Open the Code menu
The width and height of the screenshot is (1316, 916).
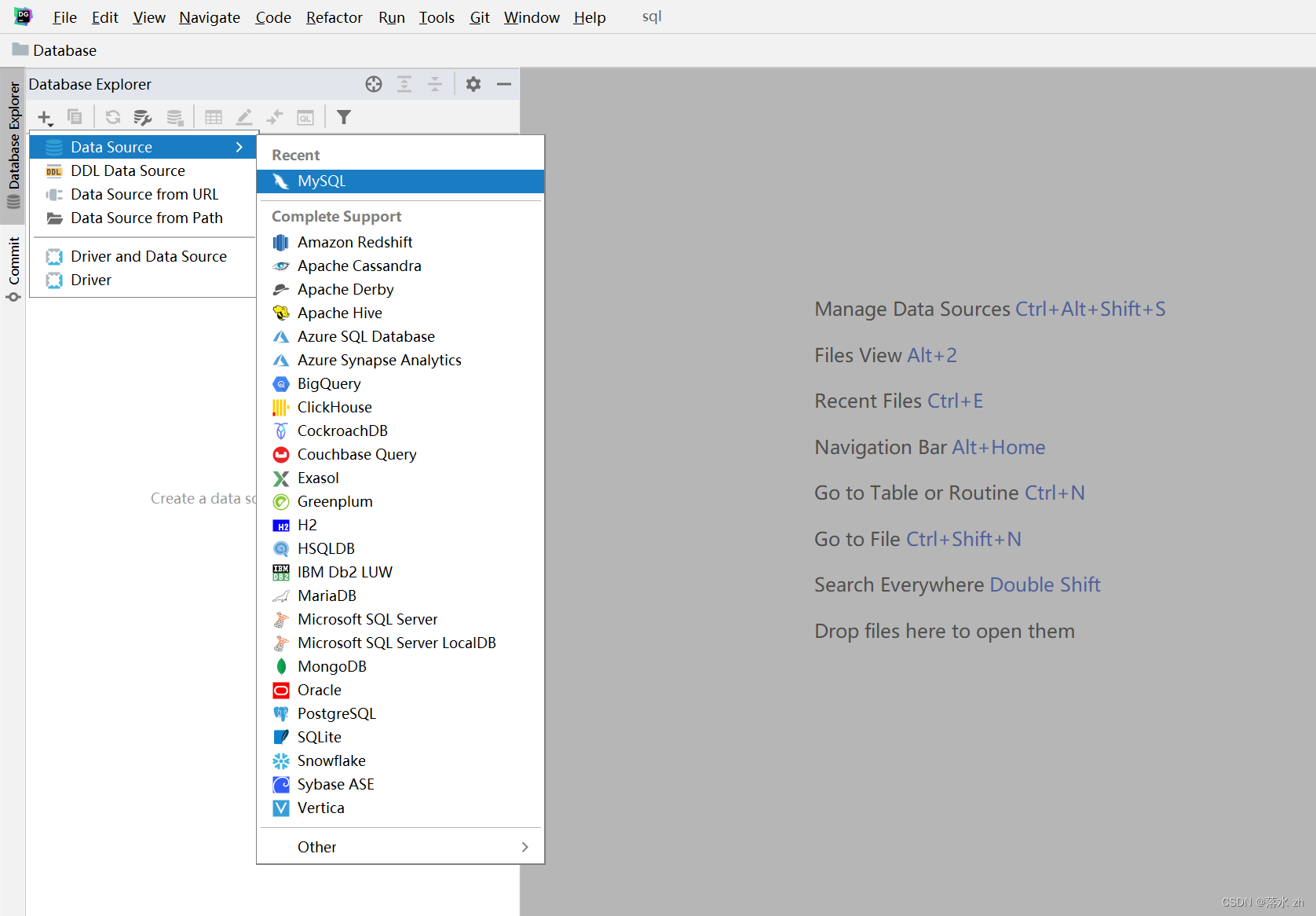tap(273, 17)
